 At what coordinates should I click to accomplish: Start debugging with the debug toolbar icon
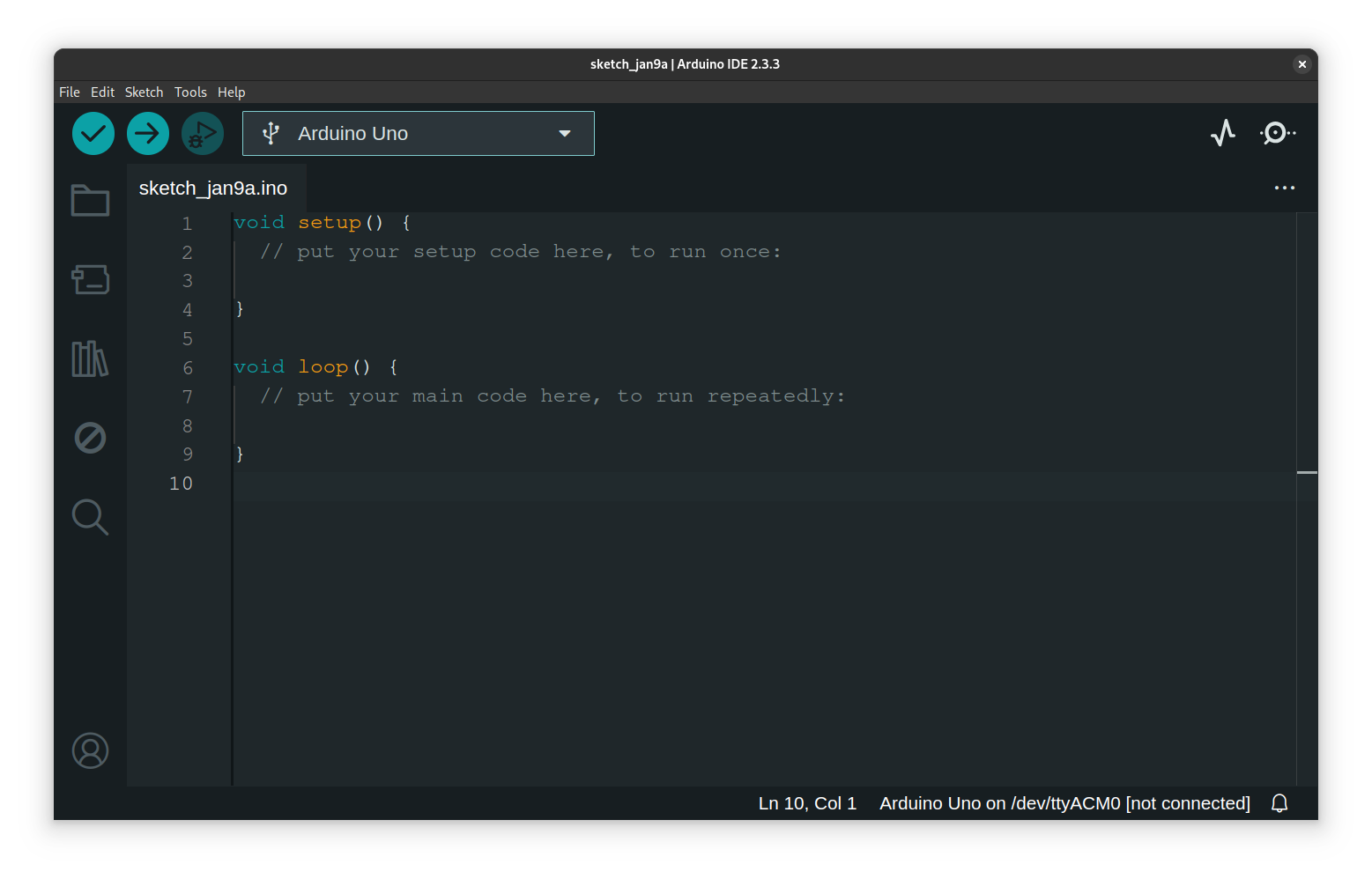click(202, 133)
